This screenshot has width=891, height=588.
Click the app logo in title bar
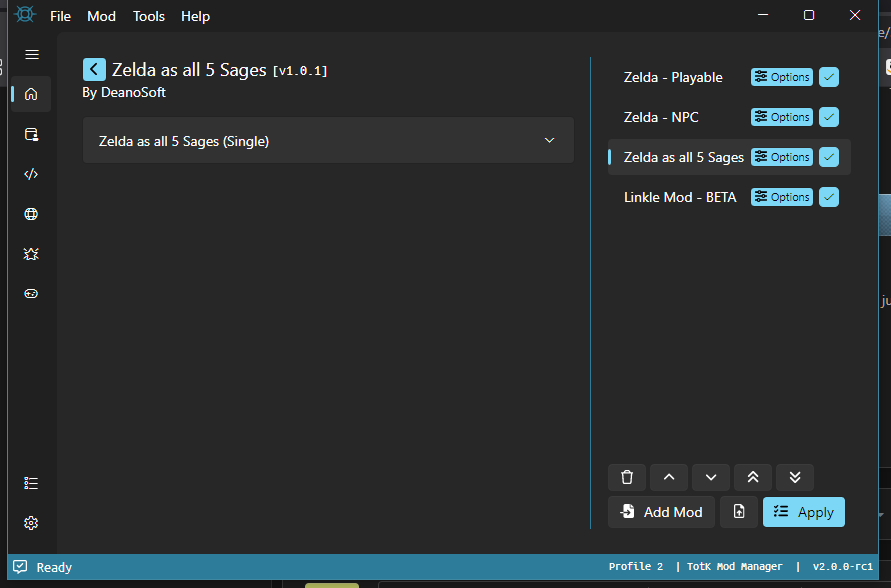coord(25,15)
